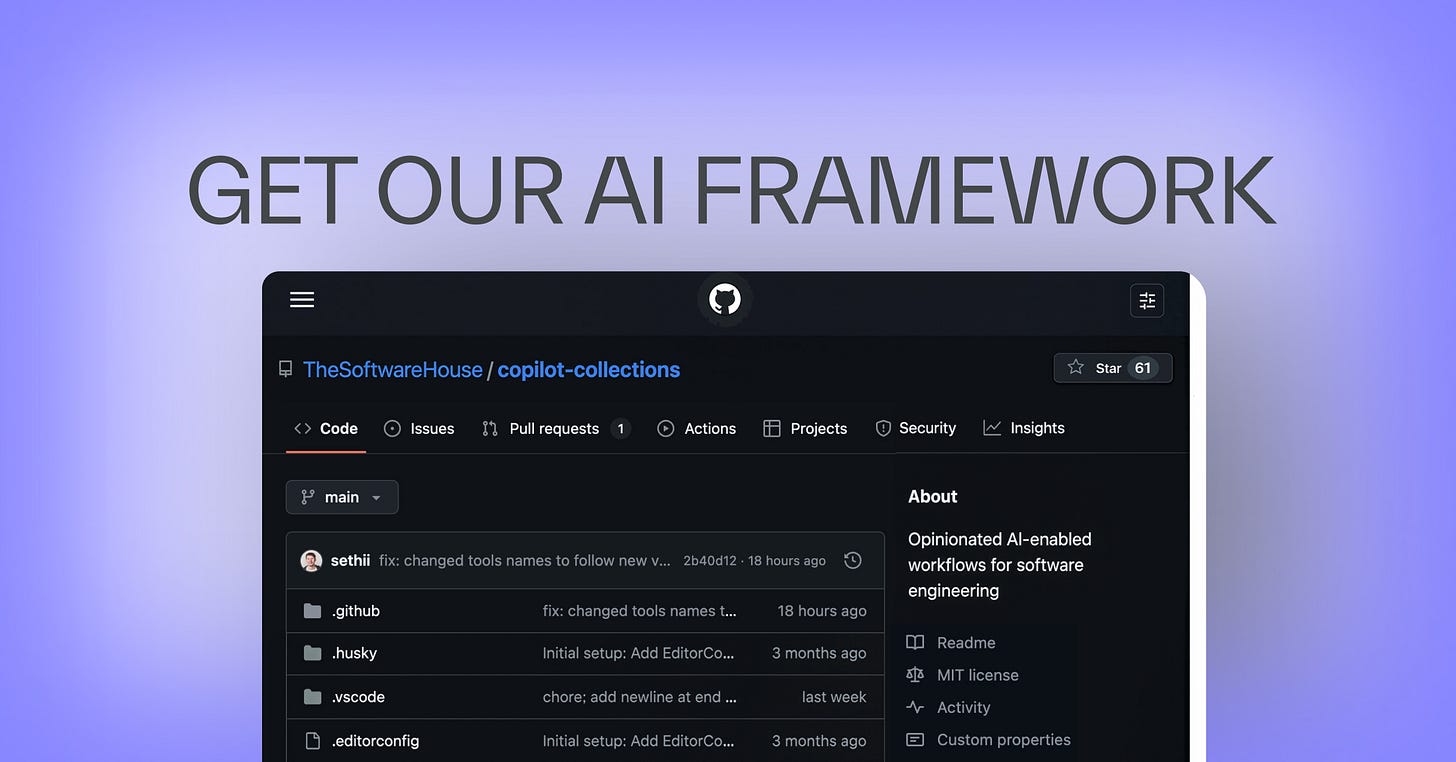
Task: Open the Projects tab
Action: pyautogui.click(x=805, y=428)
